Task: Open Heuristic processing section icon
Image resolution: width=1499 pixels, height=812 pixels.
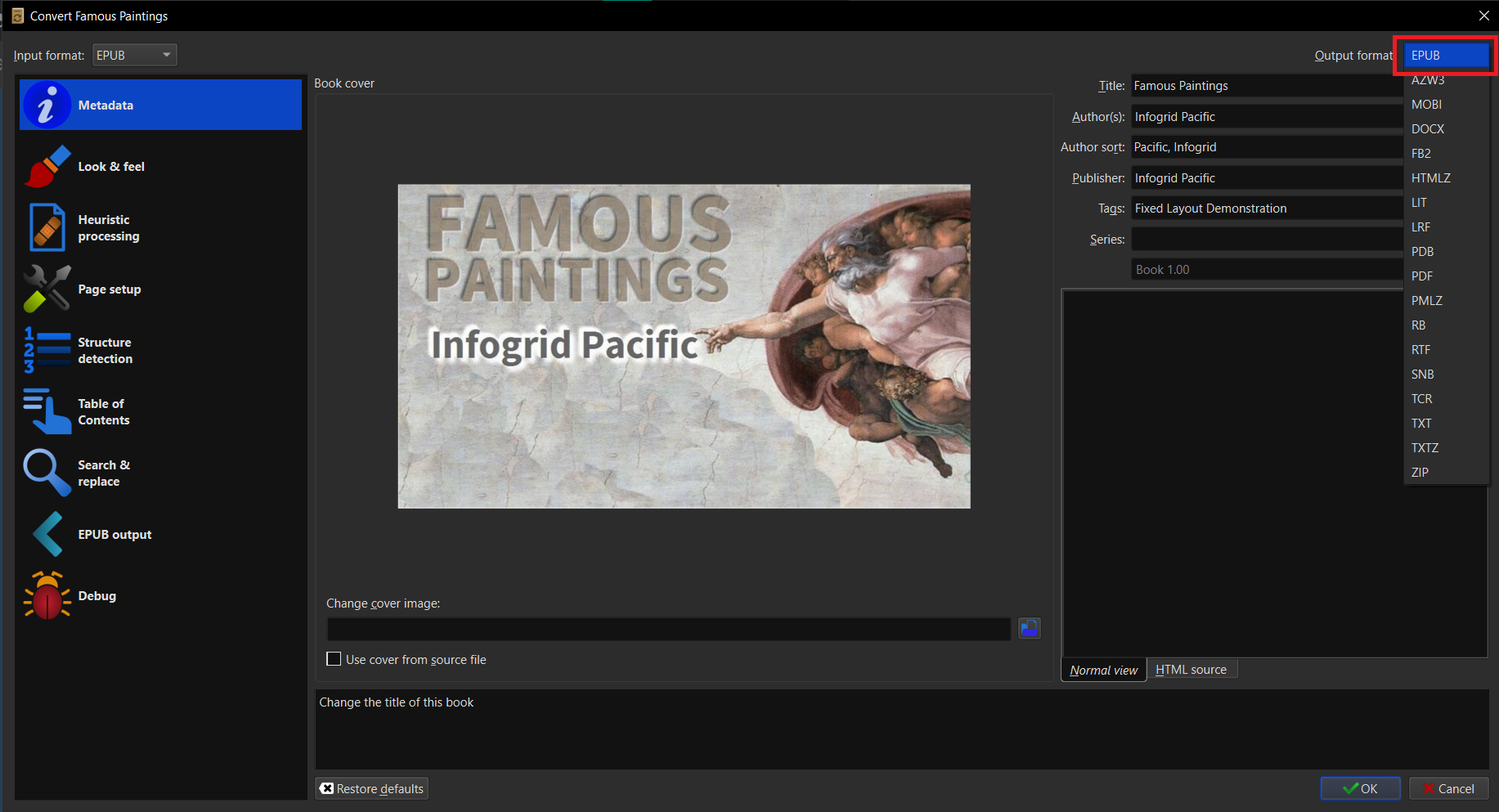Action: click(x=47, y=227)
